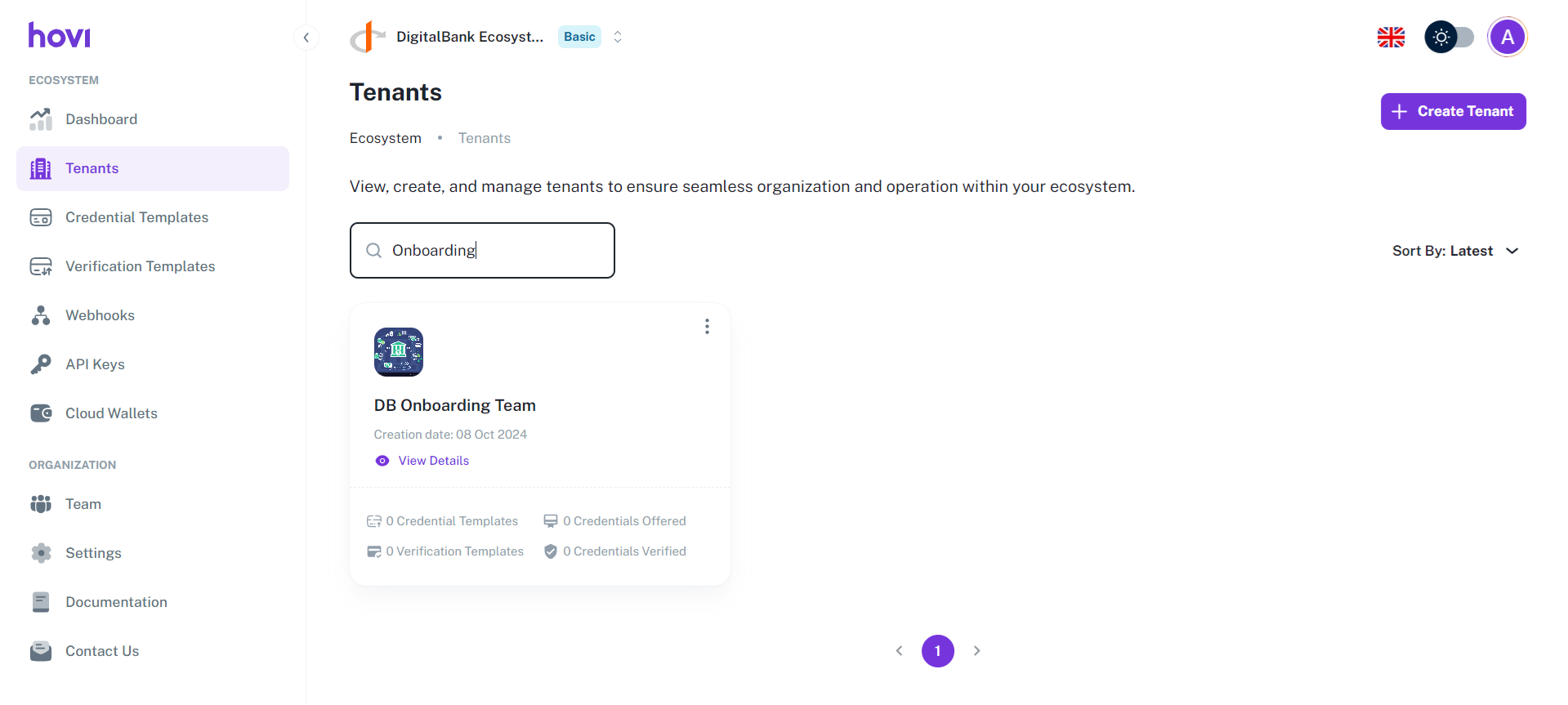Toggle the light/dark theme switch
Viewport: 1568px width, 705px height.
coord(1450,37)
